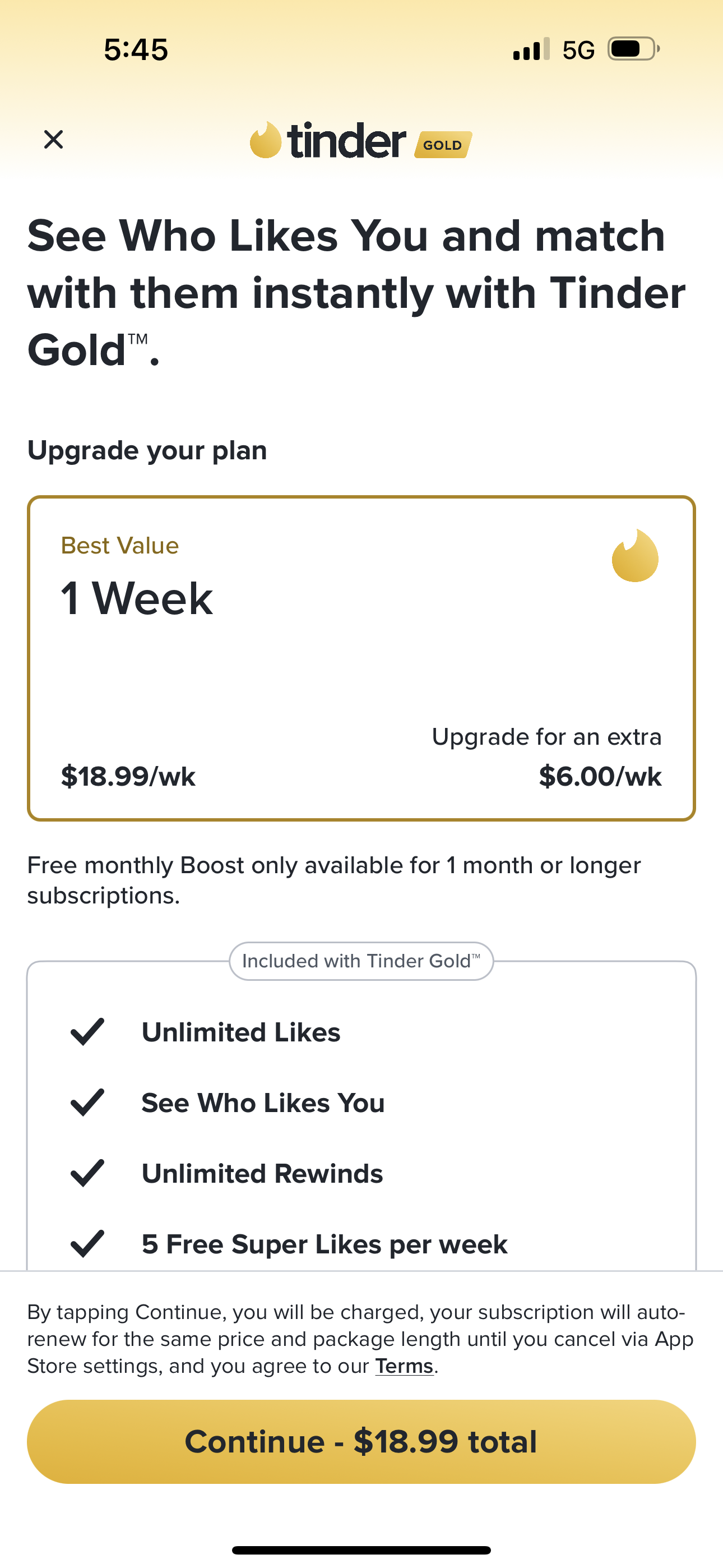Image resolution: width=723 pixels, height=1568 pixels.
Task: Tap the Upgrade for an extra $6.00/wk text
Action: tap(546, 757)
